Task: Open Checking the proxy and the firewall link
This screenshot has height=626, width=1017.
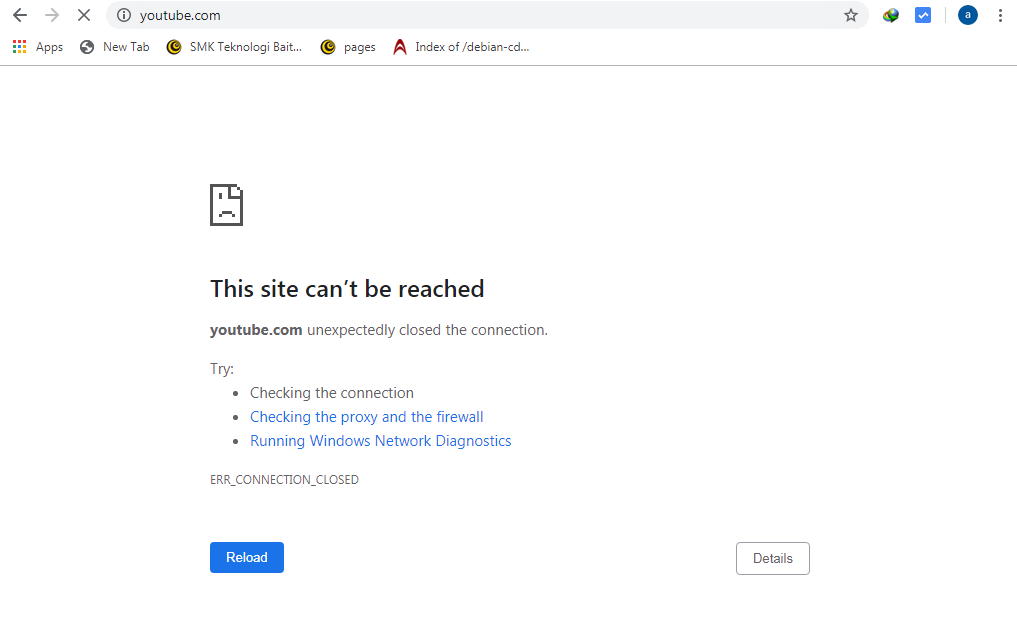Action: point(366,417)
